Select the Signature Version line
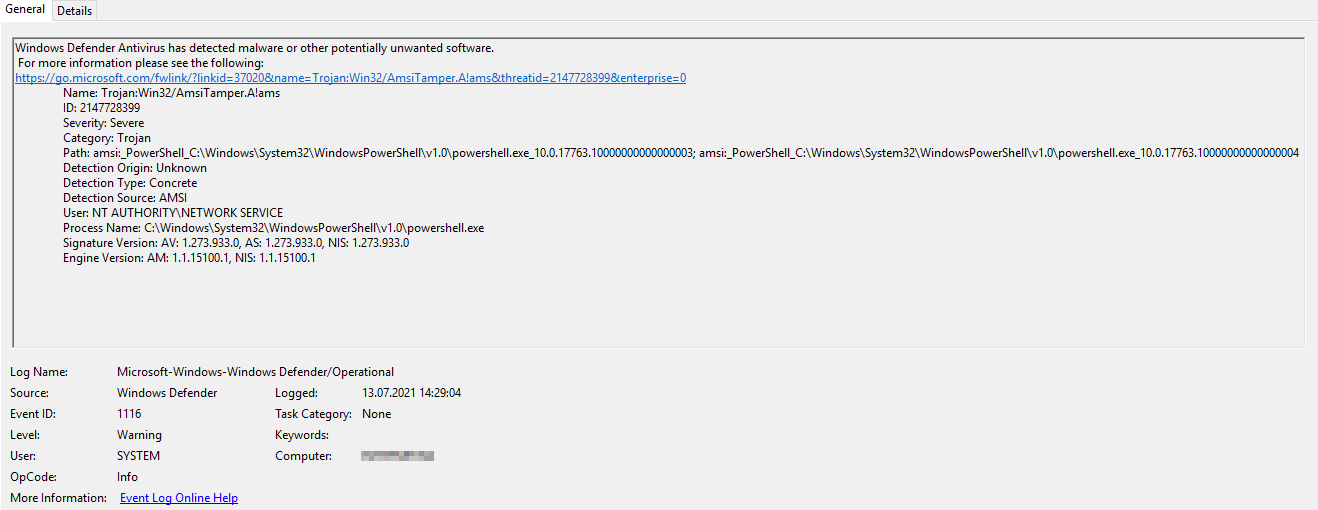 click(236, 243)
